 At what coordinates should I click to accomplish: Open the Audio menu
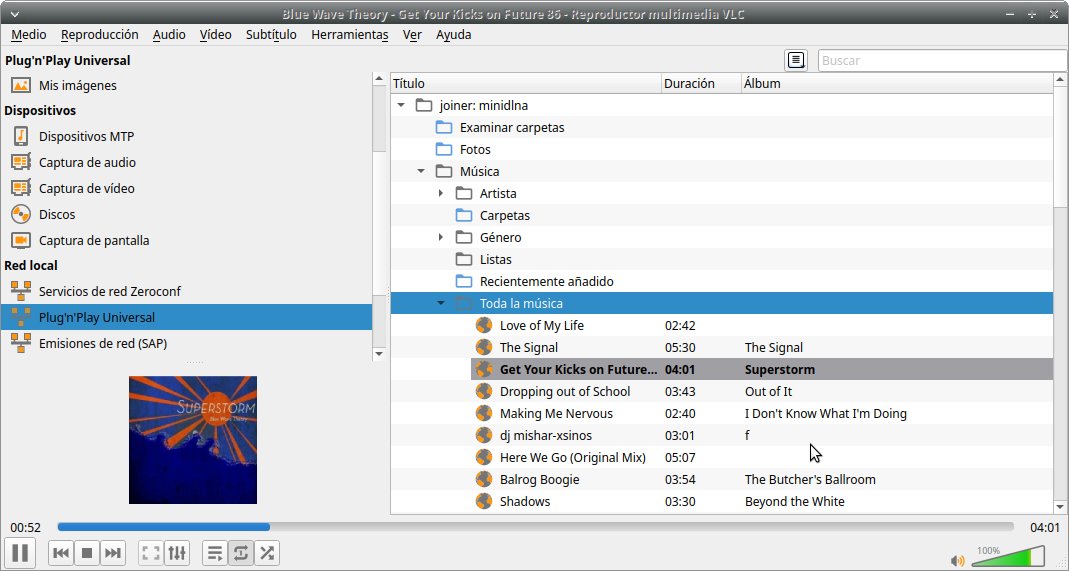(x=169, y=35)
